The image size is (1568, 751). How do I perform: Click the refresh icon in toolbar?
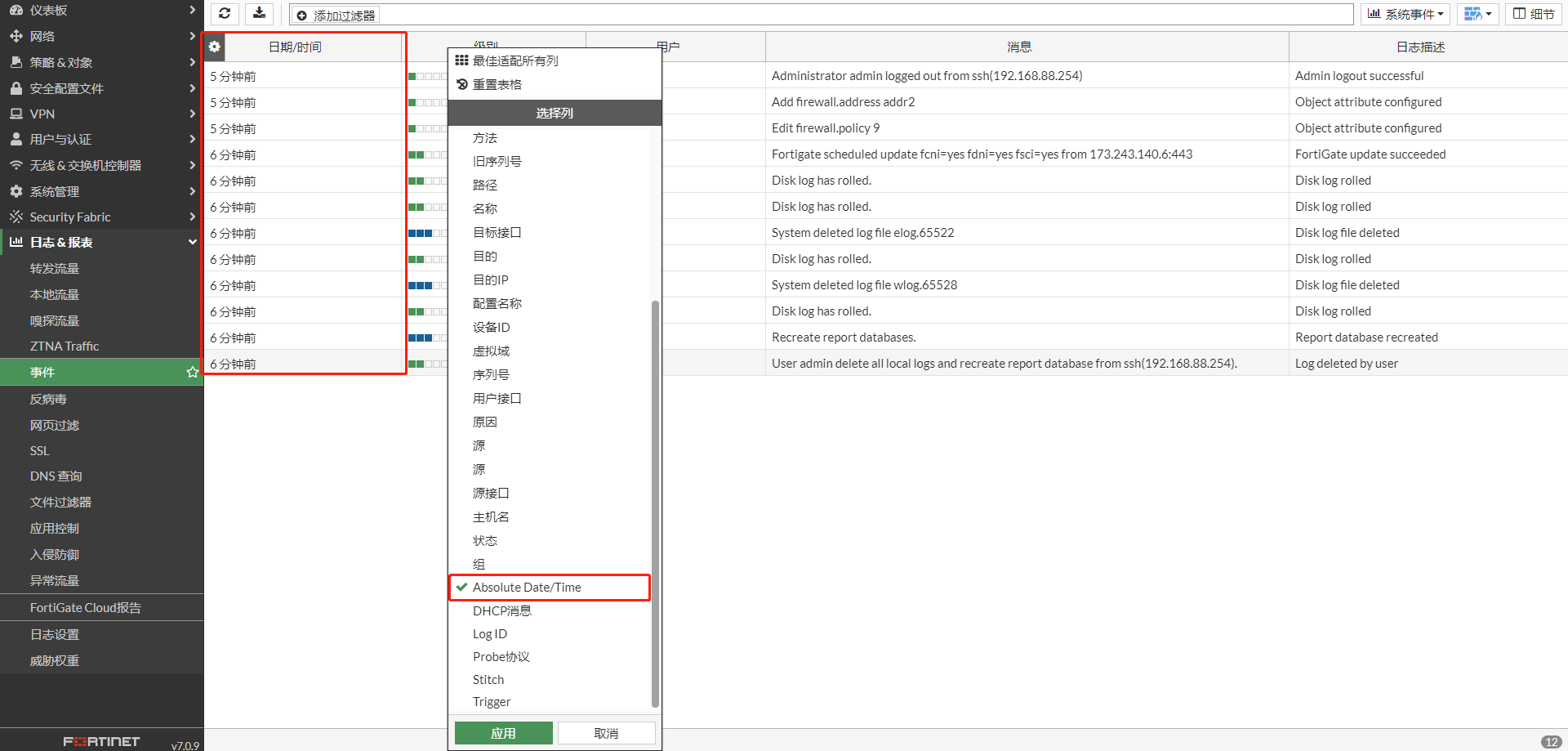tap(225, 14)
